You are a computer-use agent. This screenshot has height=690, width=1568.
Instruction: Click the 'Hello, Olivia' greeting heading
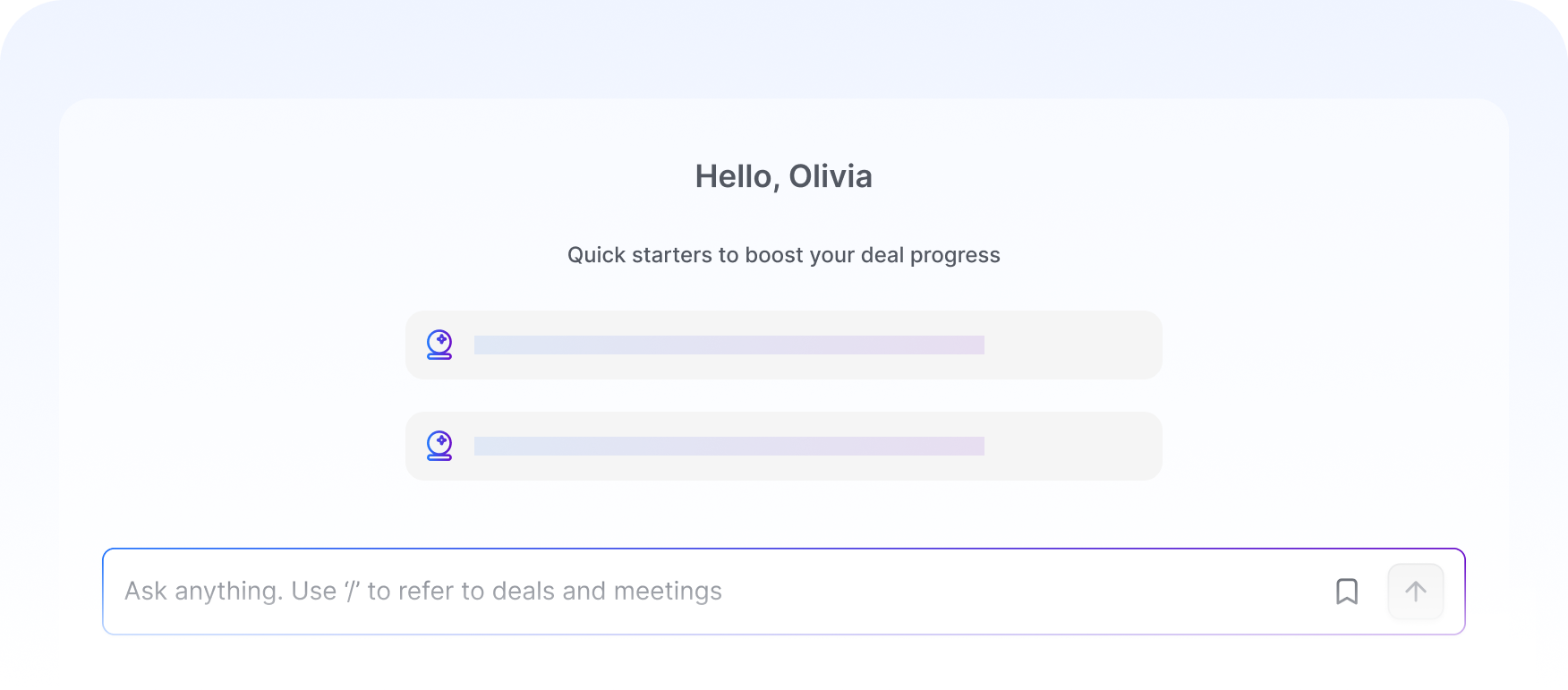pyautogui.click(x=784, y=176)
